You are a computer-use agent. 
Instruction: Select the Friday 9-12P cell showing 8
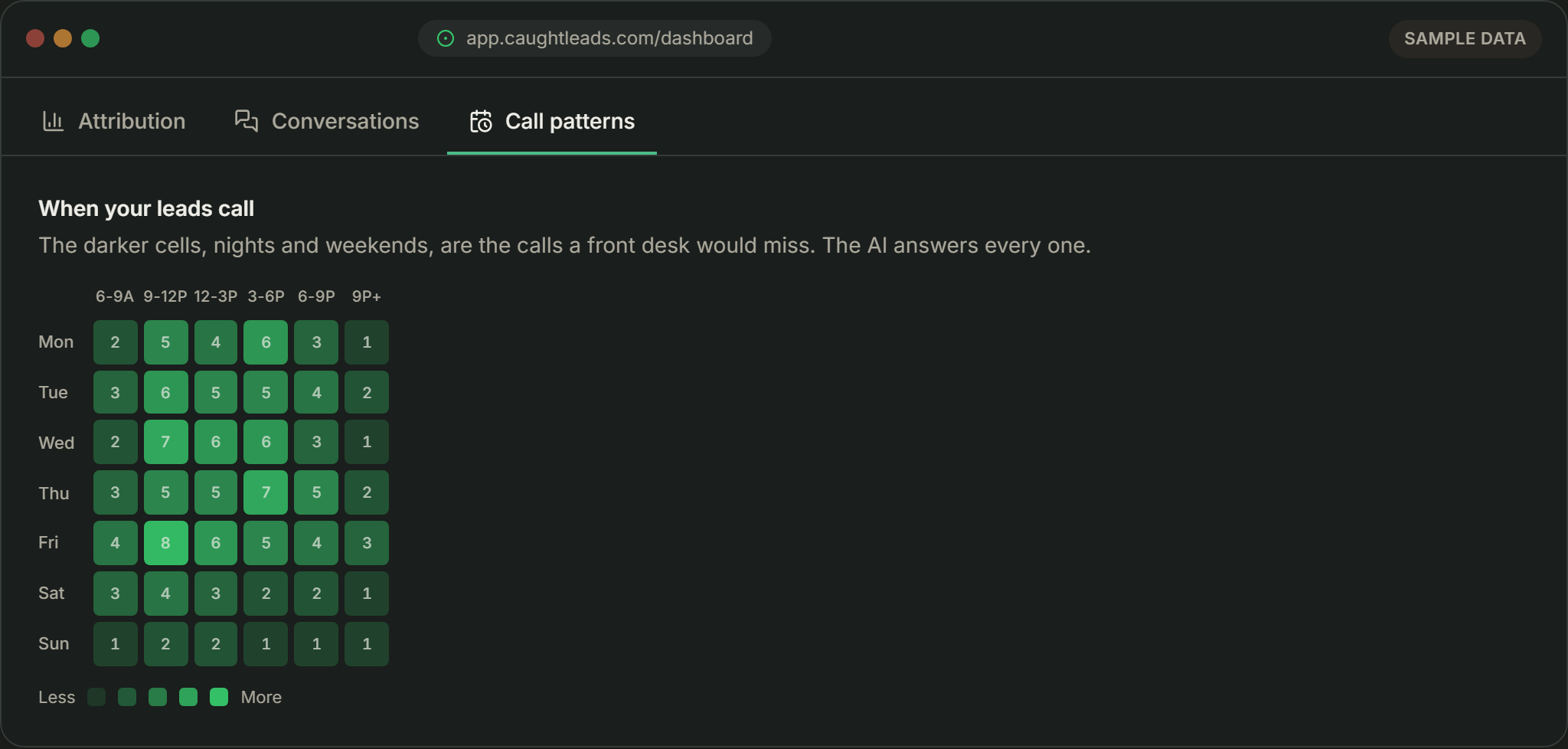click(x=165, y=543)
